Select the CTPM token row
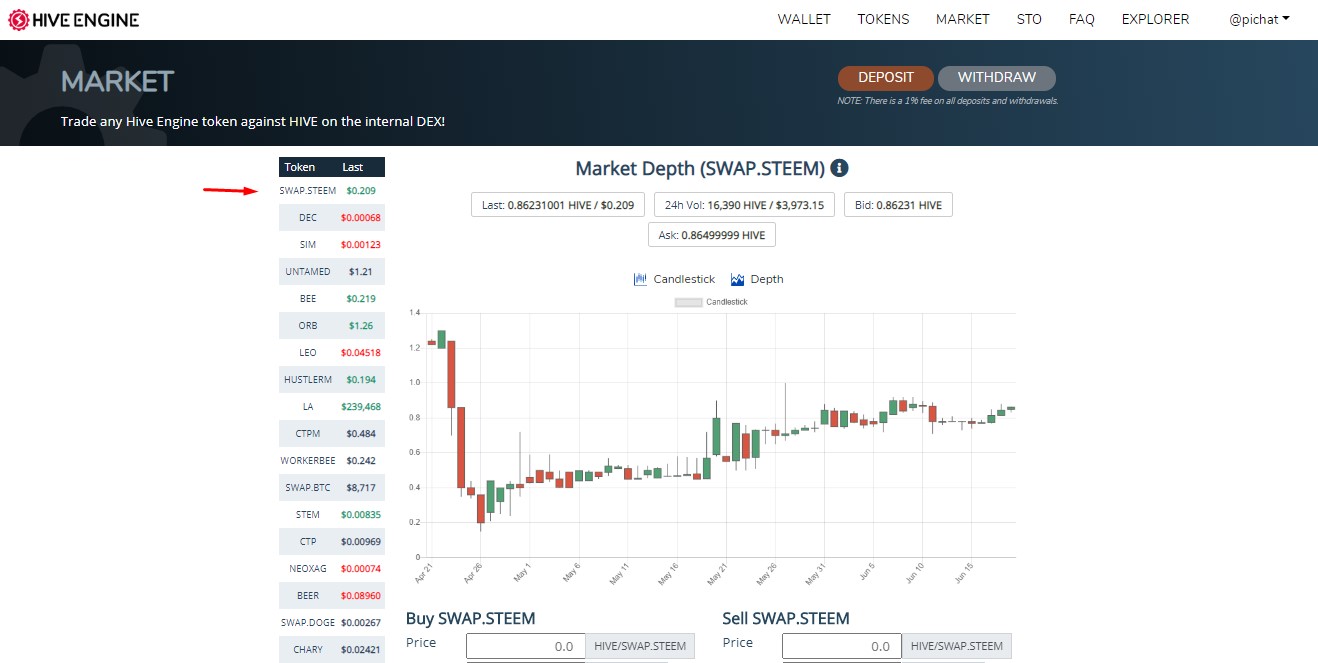Image resolution: width=1318 pixels, height=663 pixels. pos(332,433)
